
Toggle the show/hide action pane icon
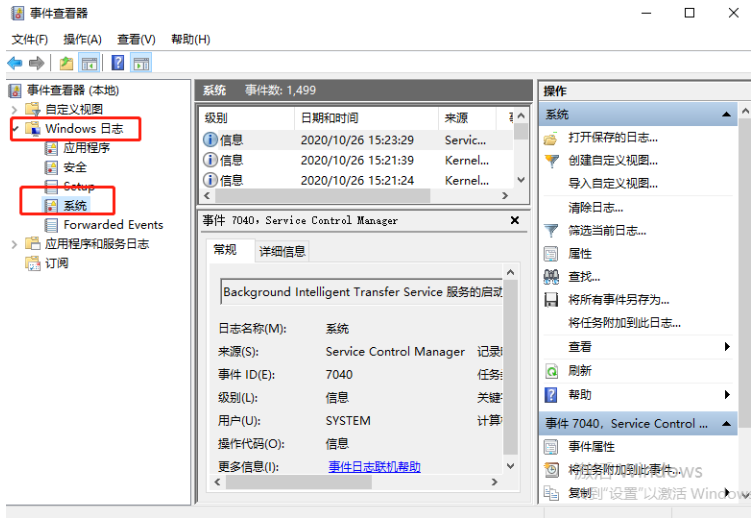coord(141,63)
